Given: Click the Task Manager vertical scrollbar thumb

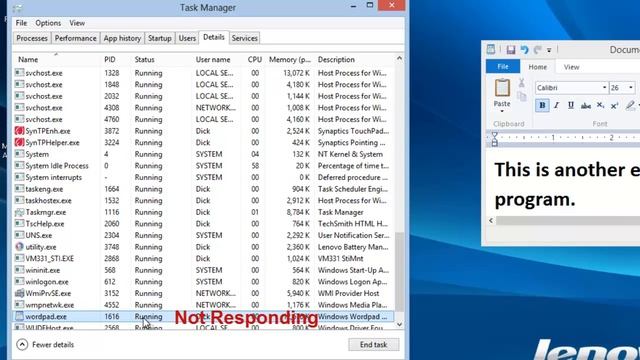Looking at the screenshot, I should coord(400,271).
